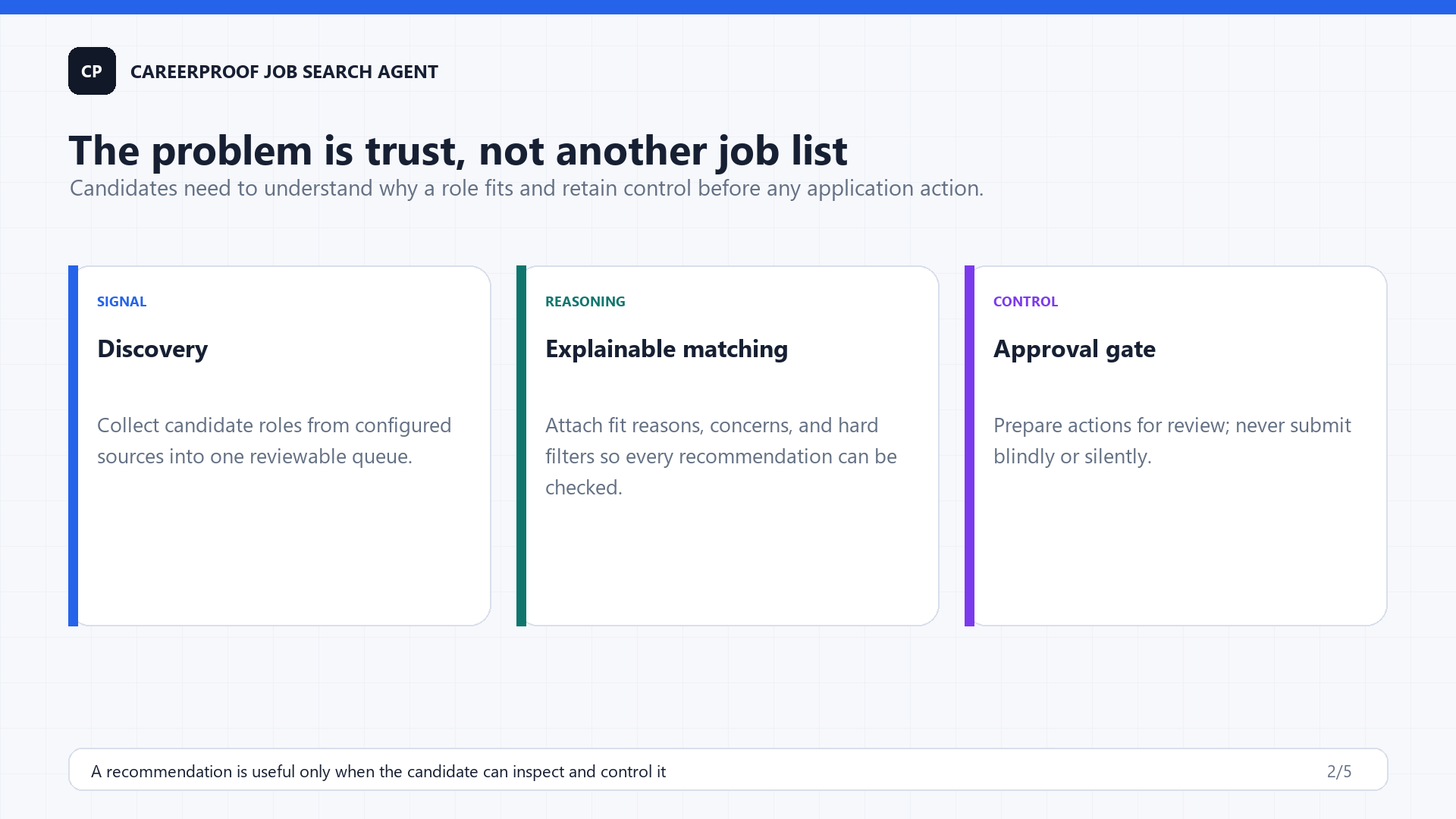Select the subtitle starting with Candidates need
Viewport: 1456px width, 819px height.
(526, 188)
